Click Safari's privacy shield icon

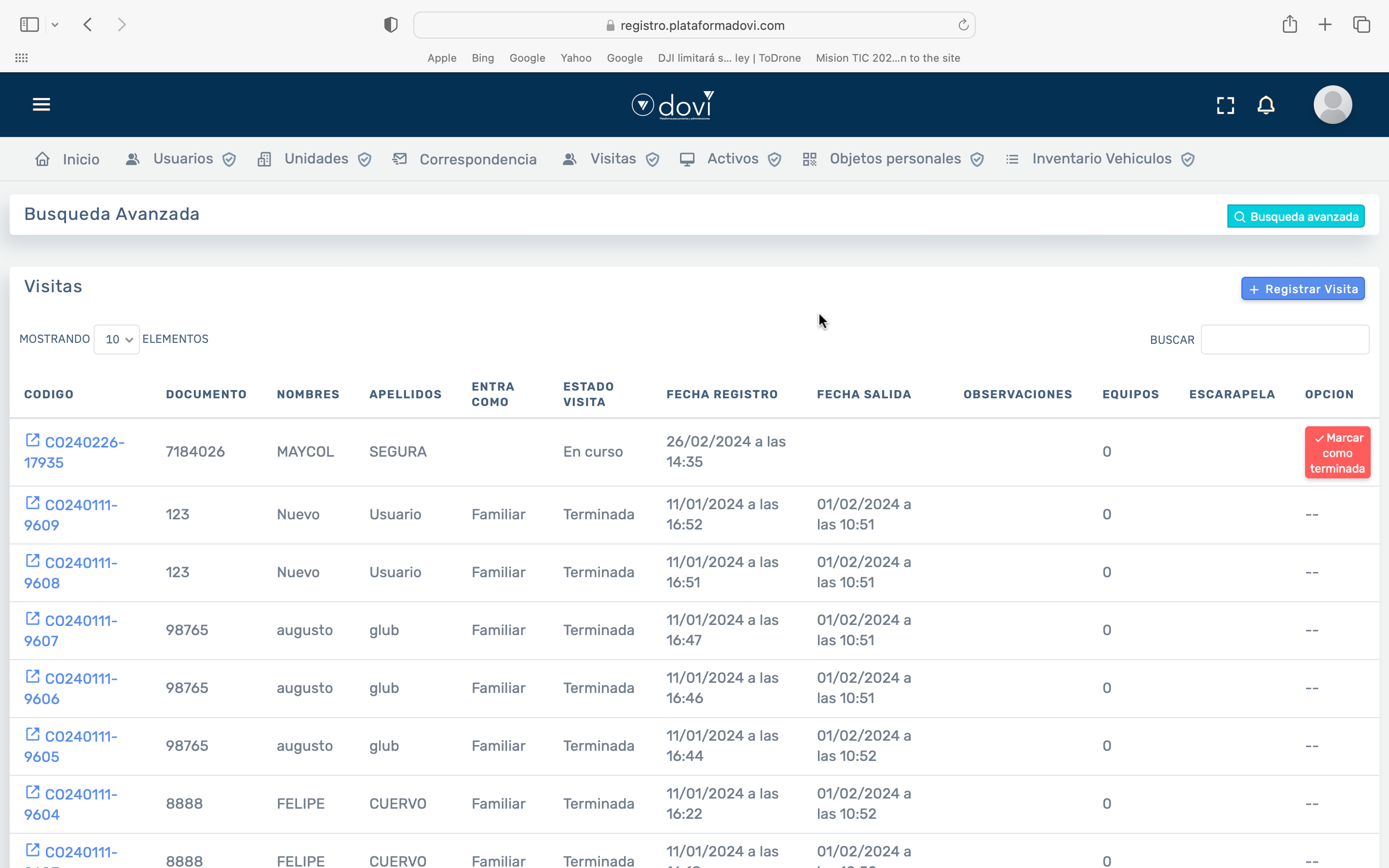[x=391, y=25]
